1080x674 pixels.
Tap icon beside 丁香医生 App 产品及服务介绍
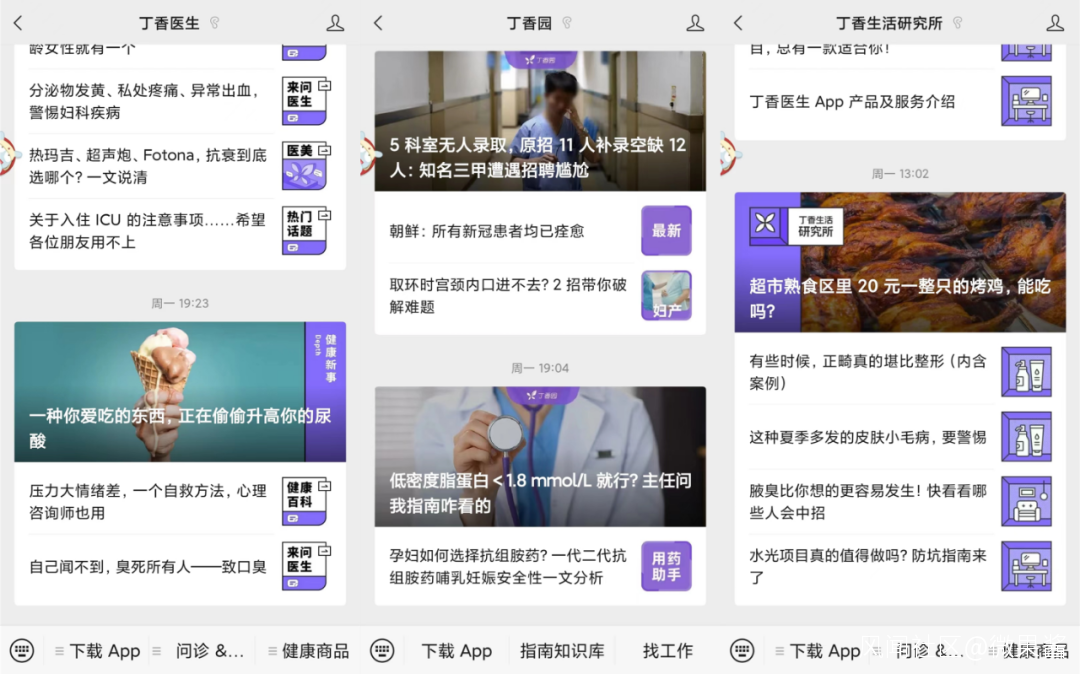click(x=1026, y=101)
